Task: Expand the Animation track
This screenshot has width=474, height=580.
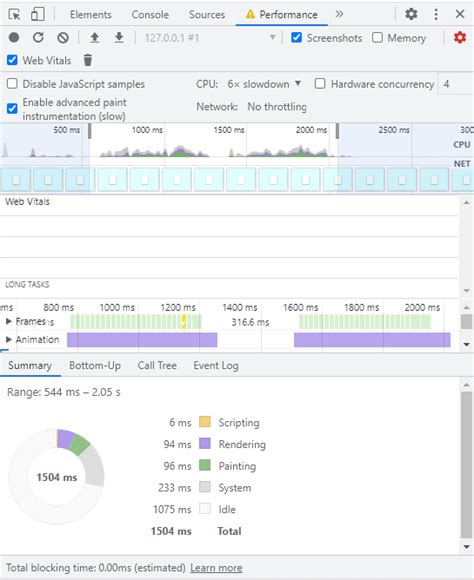Action: click(x=9, y=339)
